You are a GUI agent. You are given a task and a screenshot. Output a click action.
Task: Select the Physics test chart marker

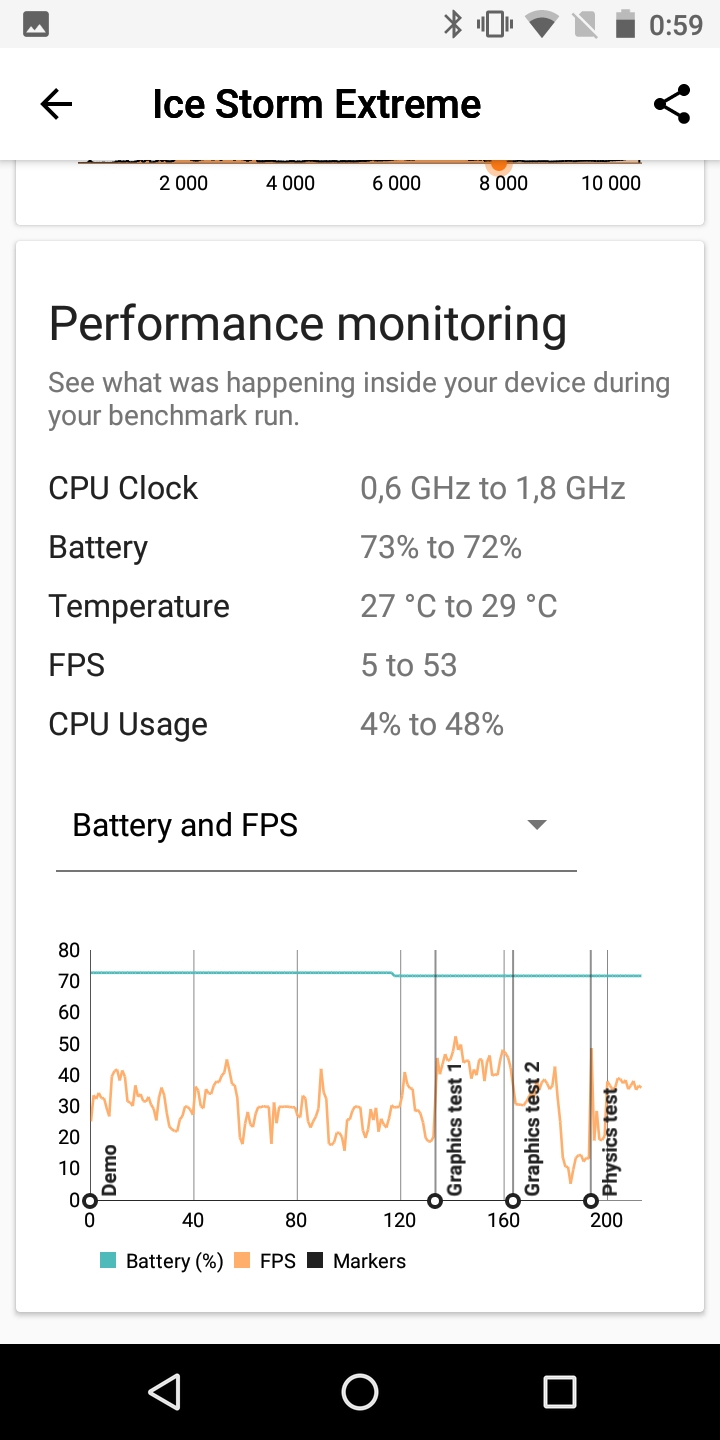(x=591, y=1201)
